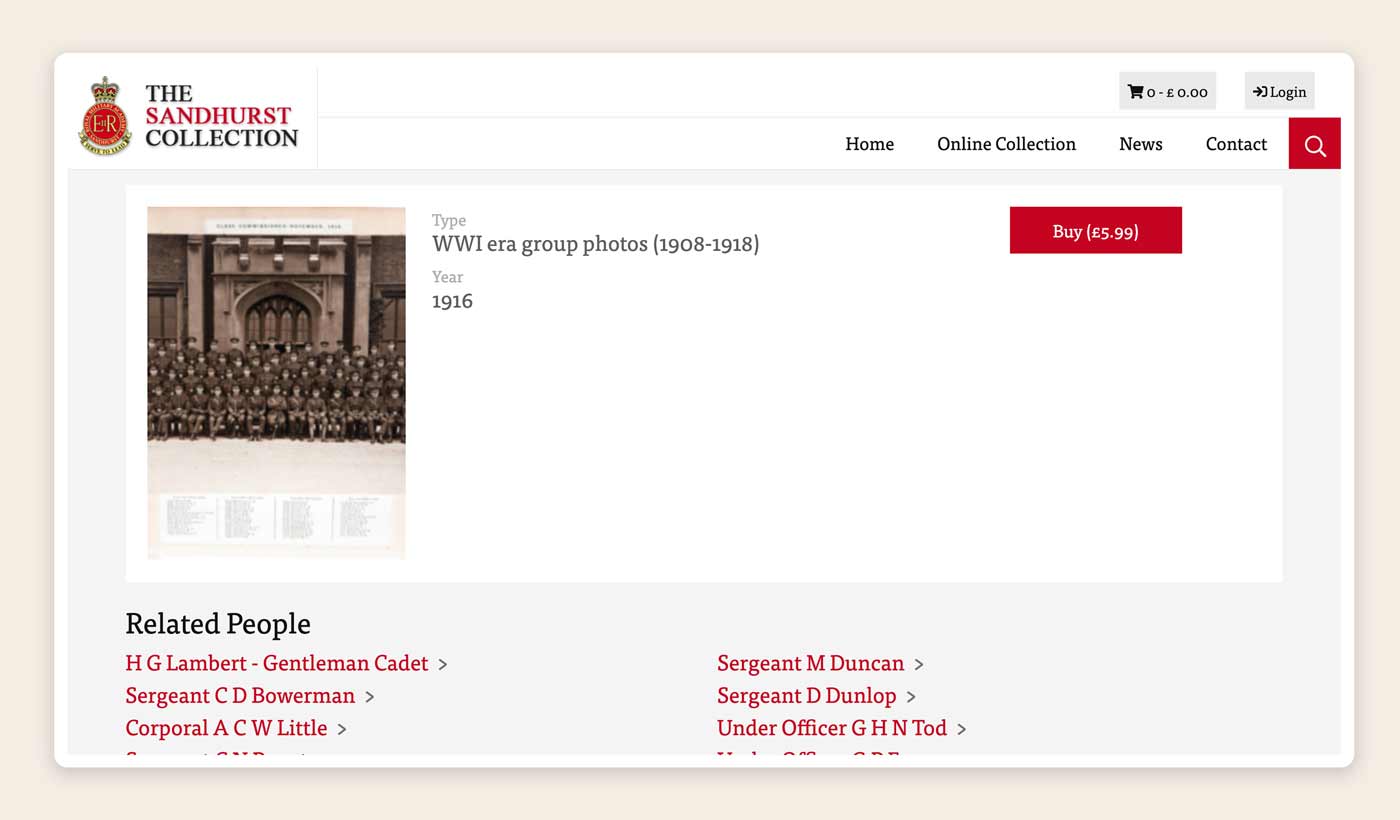The width and height of the screenshot is (1400, 820).
Task: Open the Online Collection menu item
Action: click(x=1006, y=144)
